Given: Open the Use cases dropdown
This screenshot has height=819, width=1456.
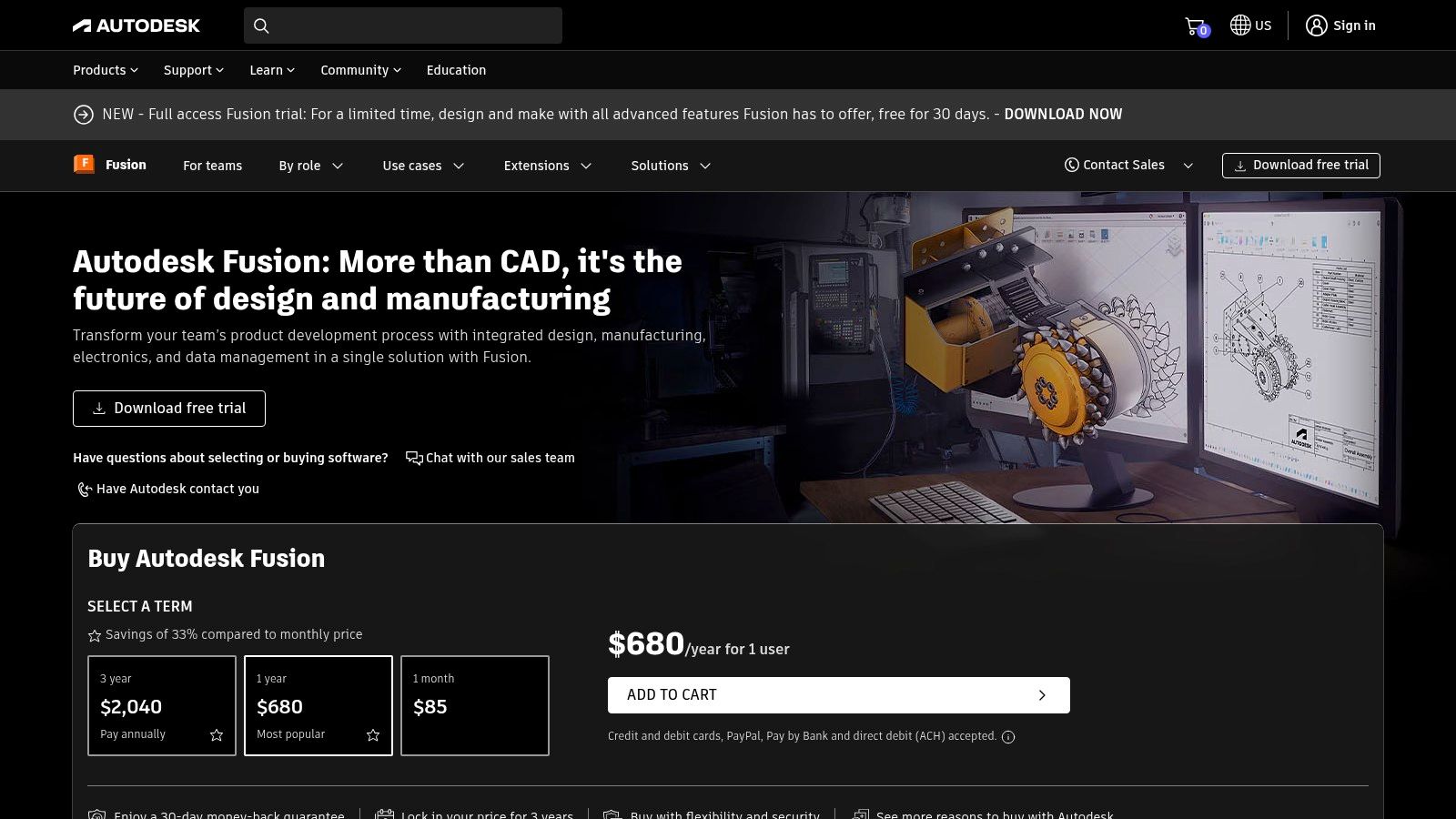Looking at the screenshot, I should pos(424,166).
